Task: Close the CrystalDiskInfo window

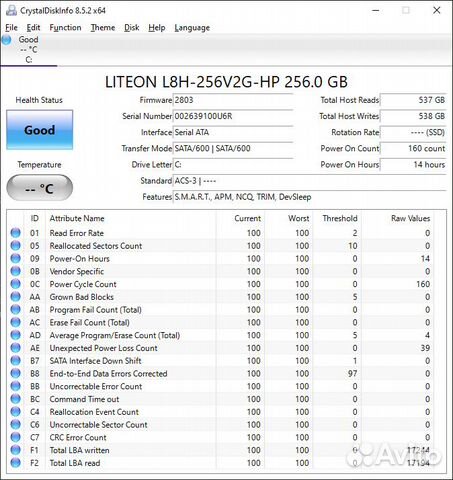Action: tap(437, 10)
